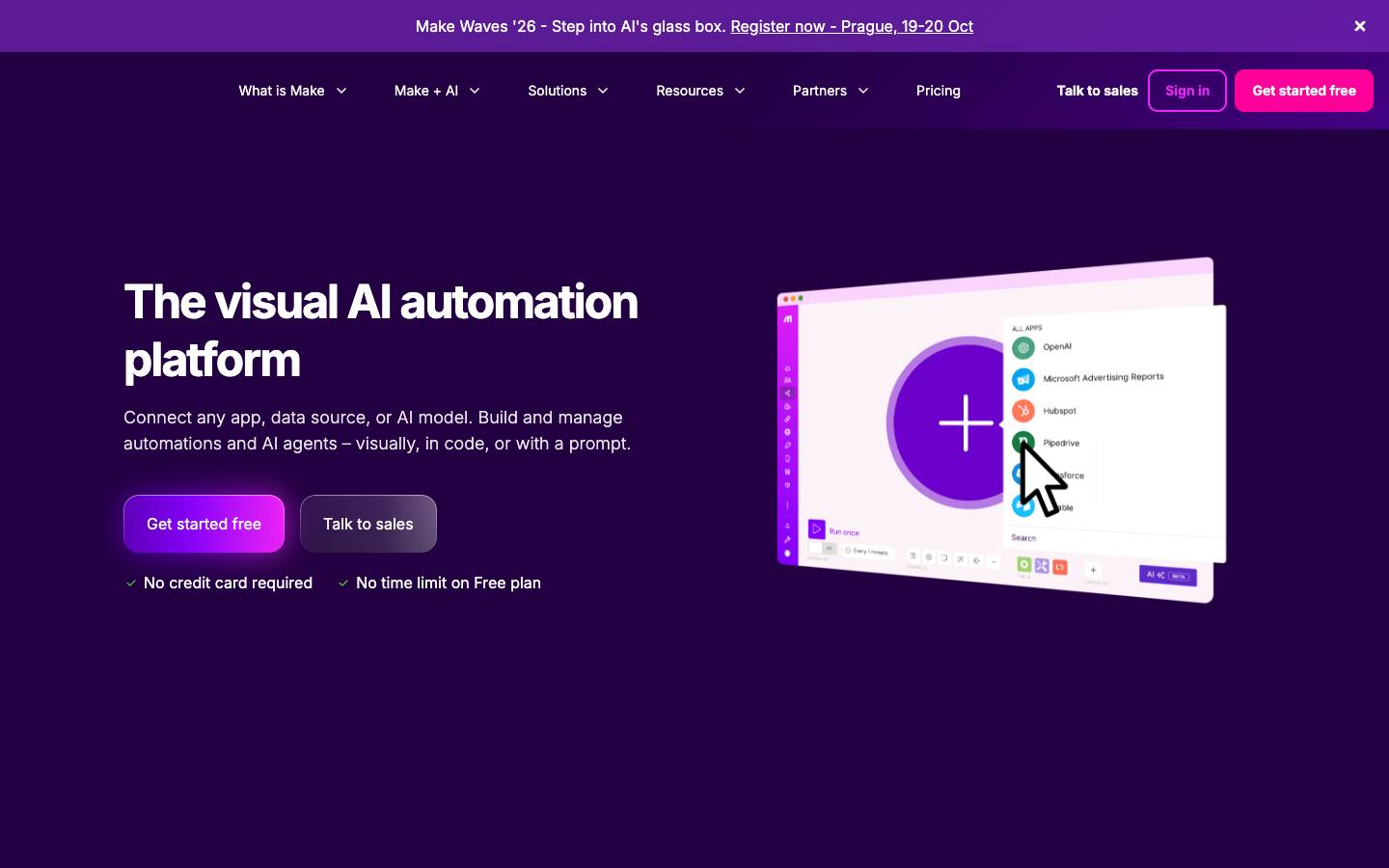1389x868 pixels.
Task: Expand the Make + AI menu
Action: 437,91
